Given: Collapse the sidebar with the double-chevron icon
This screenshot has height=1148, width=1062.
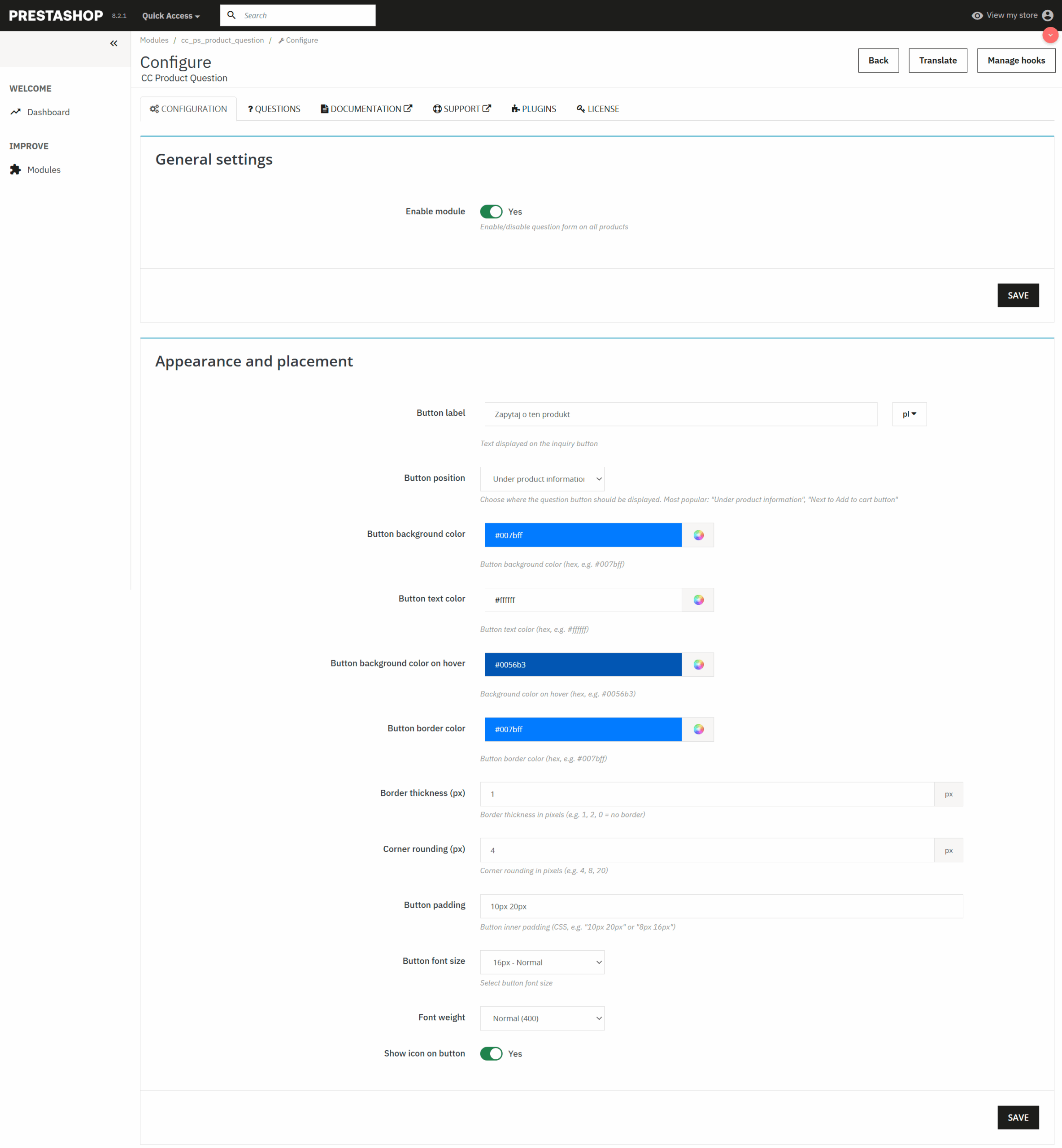Looking at the screenshot, I should [113, 43].
